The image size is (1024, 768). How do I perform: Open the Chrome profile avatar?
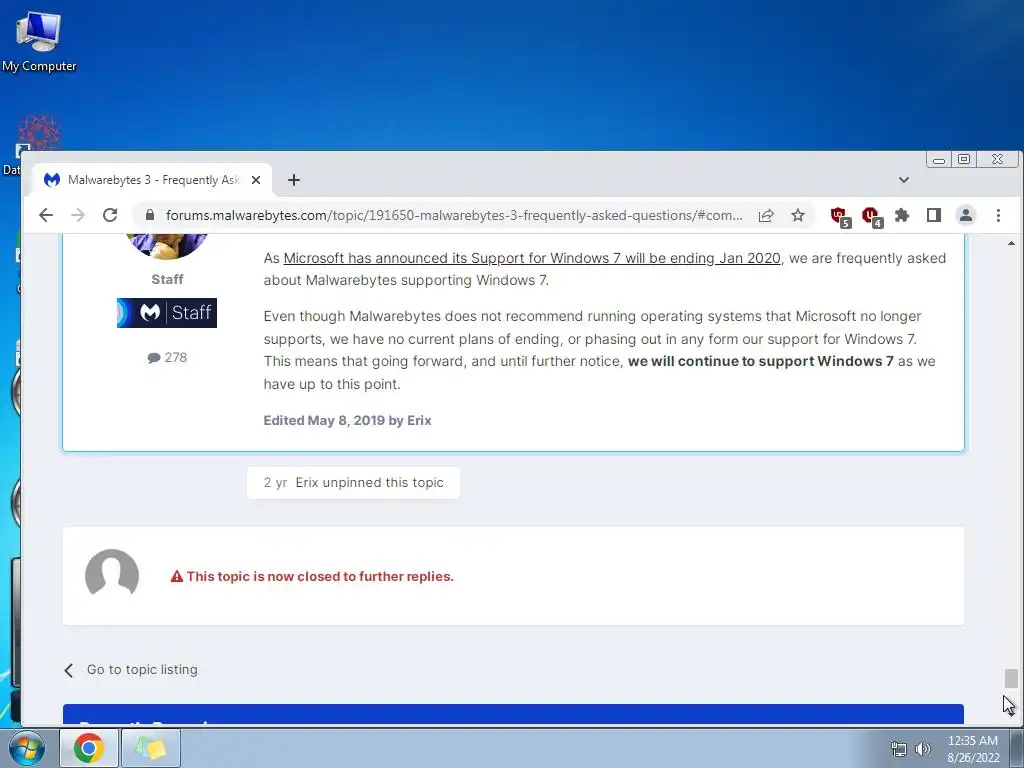[966, 215]
